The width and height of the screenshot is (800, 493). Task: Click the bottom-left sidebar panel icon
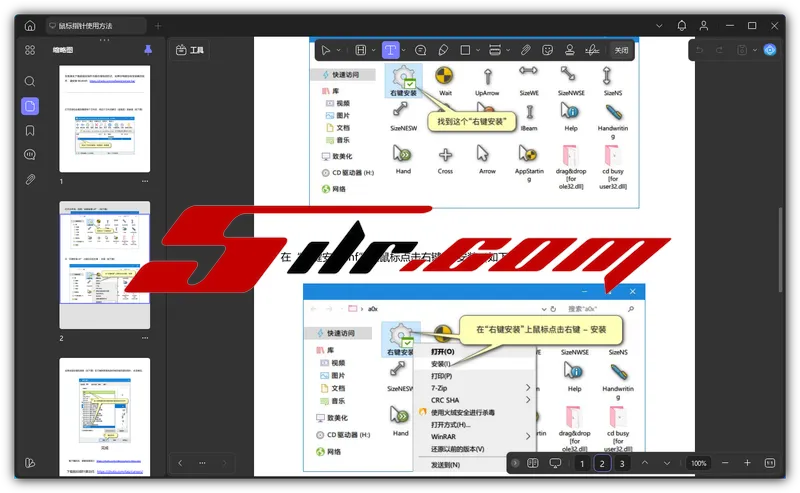(30, 462)
